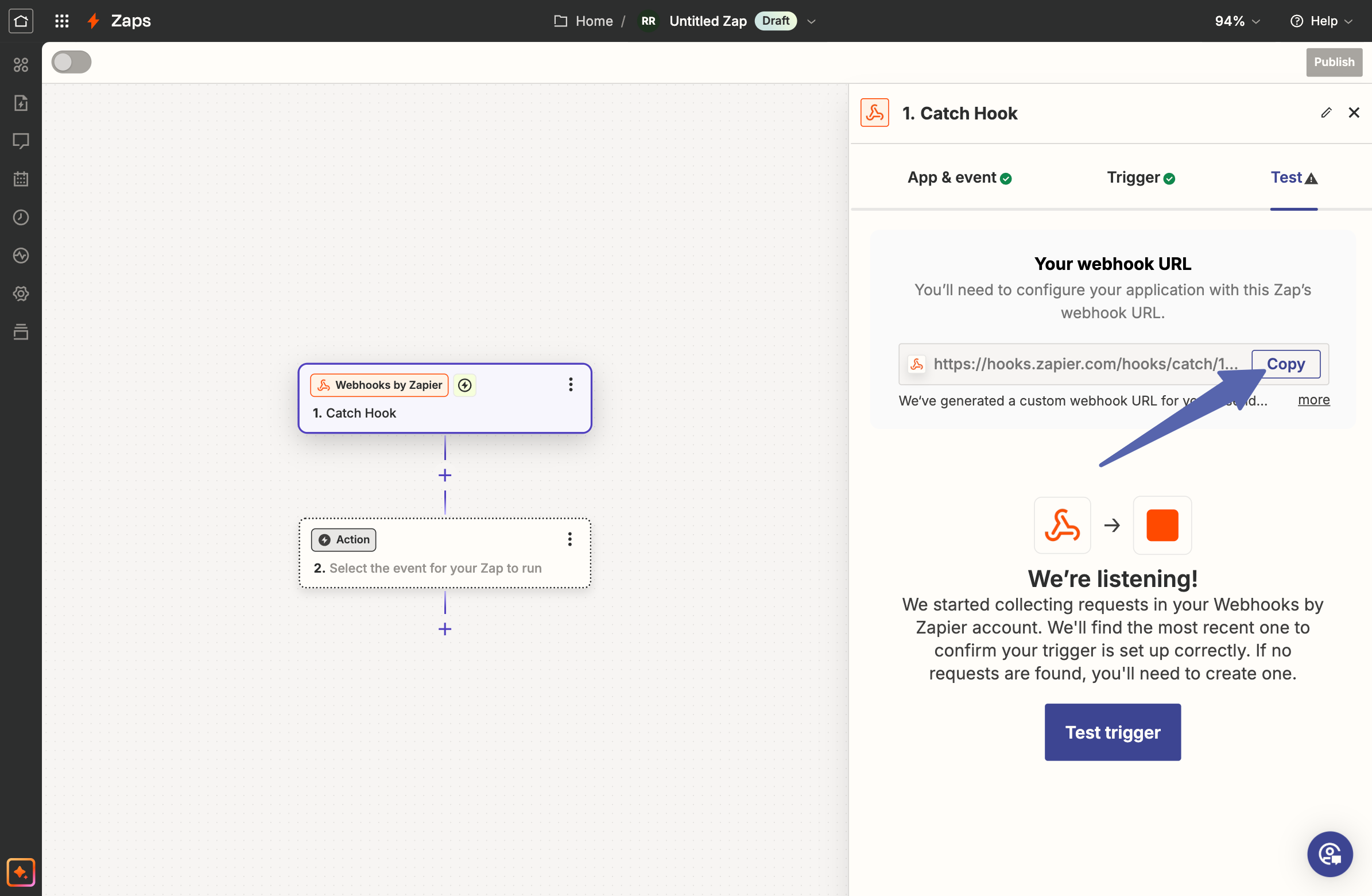
Task: Open Zap history clock icon in sidebar
Action: tap(21, 218)
